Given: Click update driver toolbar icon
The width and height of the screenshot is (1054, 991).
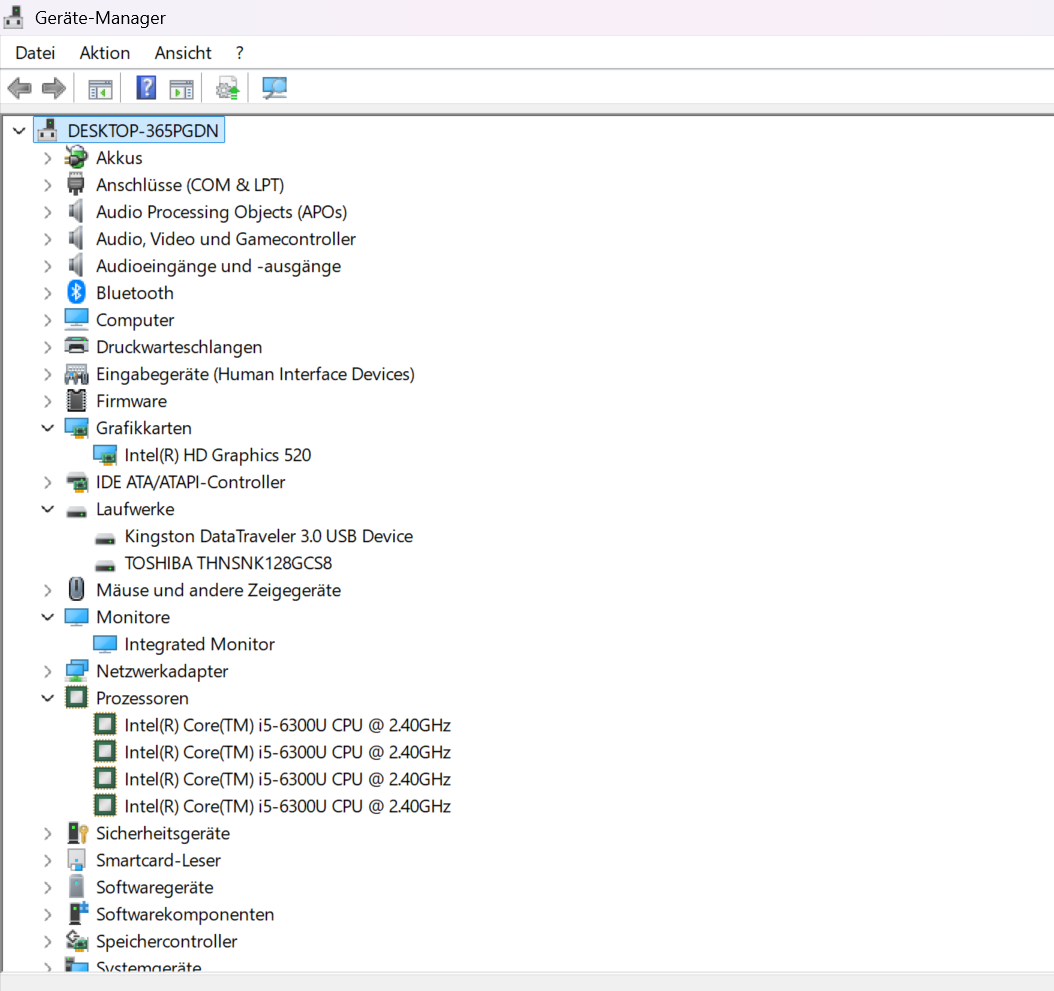Looking at the screenshot, I should tap(227, 88).
